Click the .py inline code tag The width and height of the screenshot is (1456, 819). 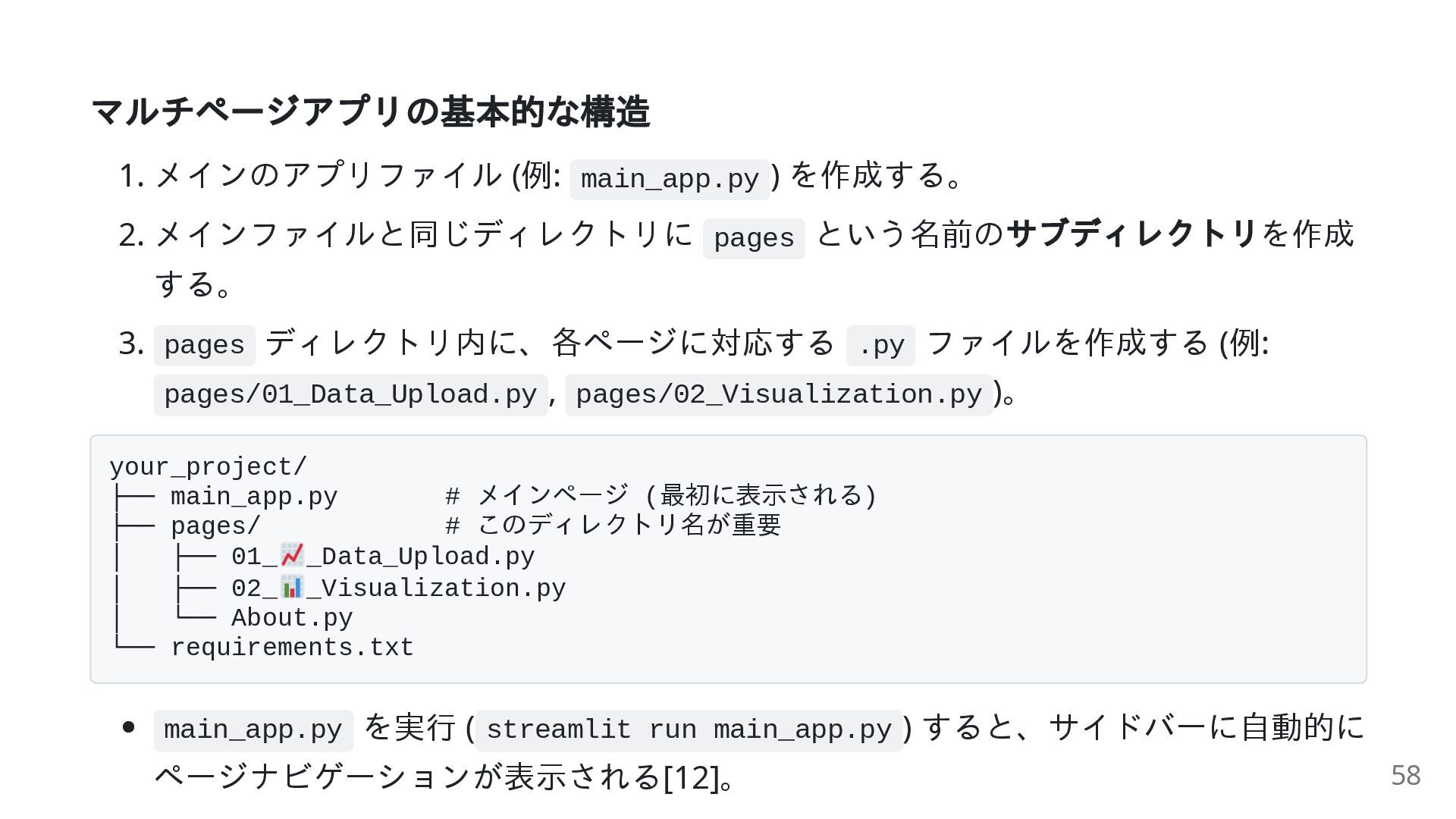click(x=880, y=346)
